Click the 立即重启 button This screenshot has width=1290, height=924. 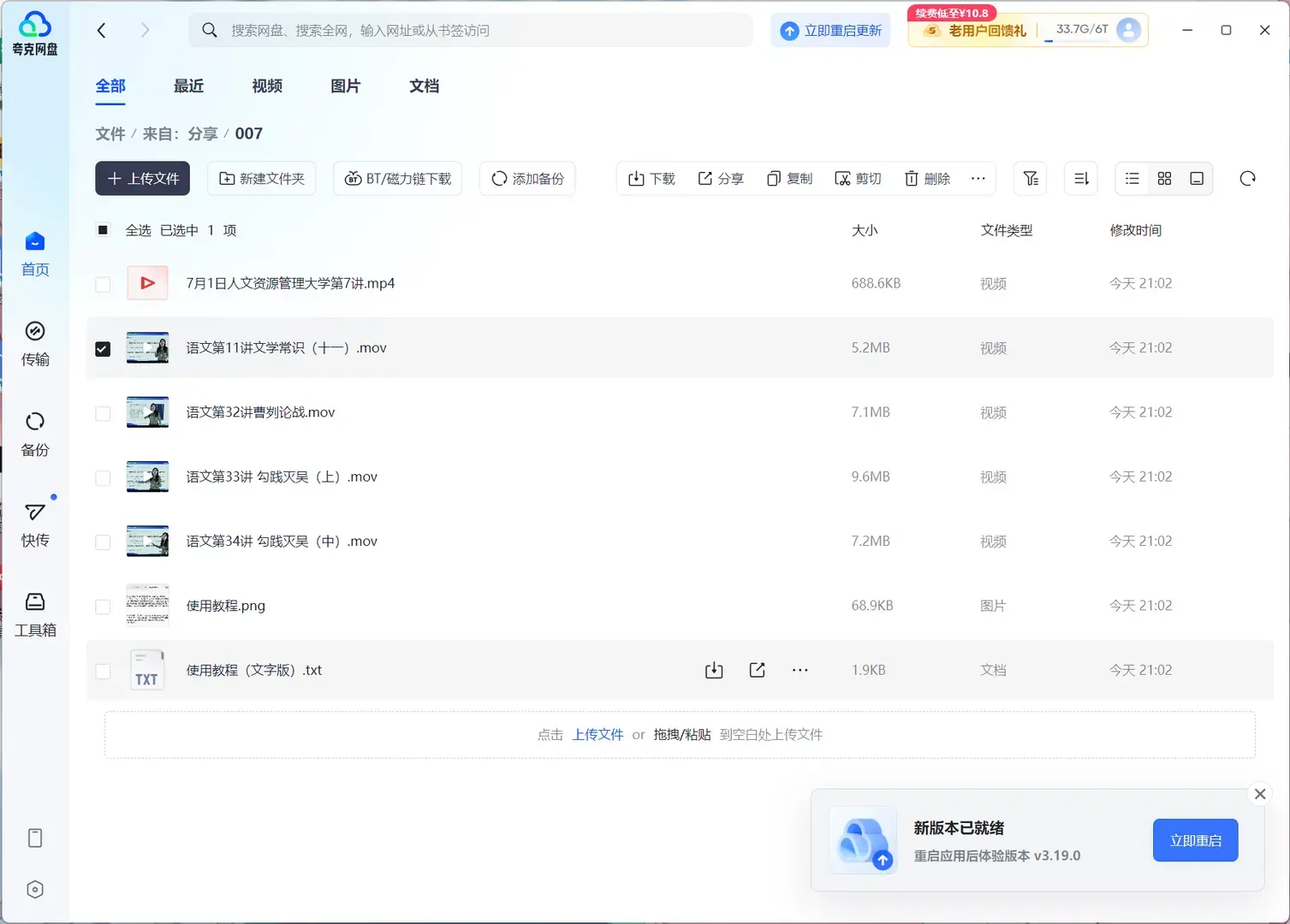coord(1195,840)
